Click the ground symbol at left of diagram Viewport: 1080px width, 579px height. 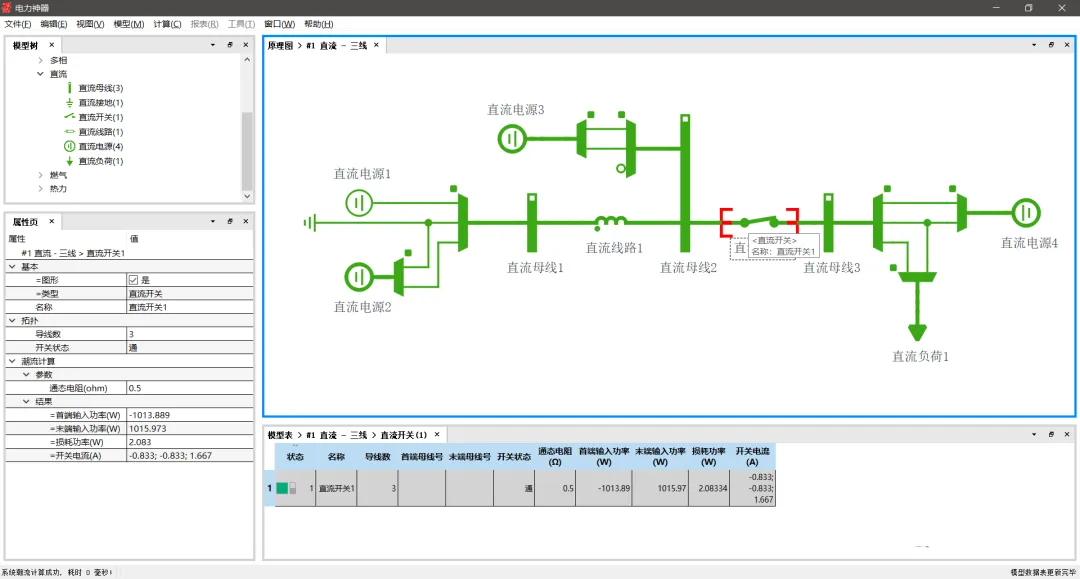click(310, 222)
